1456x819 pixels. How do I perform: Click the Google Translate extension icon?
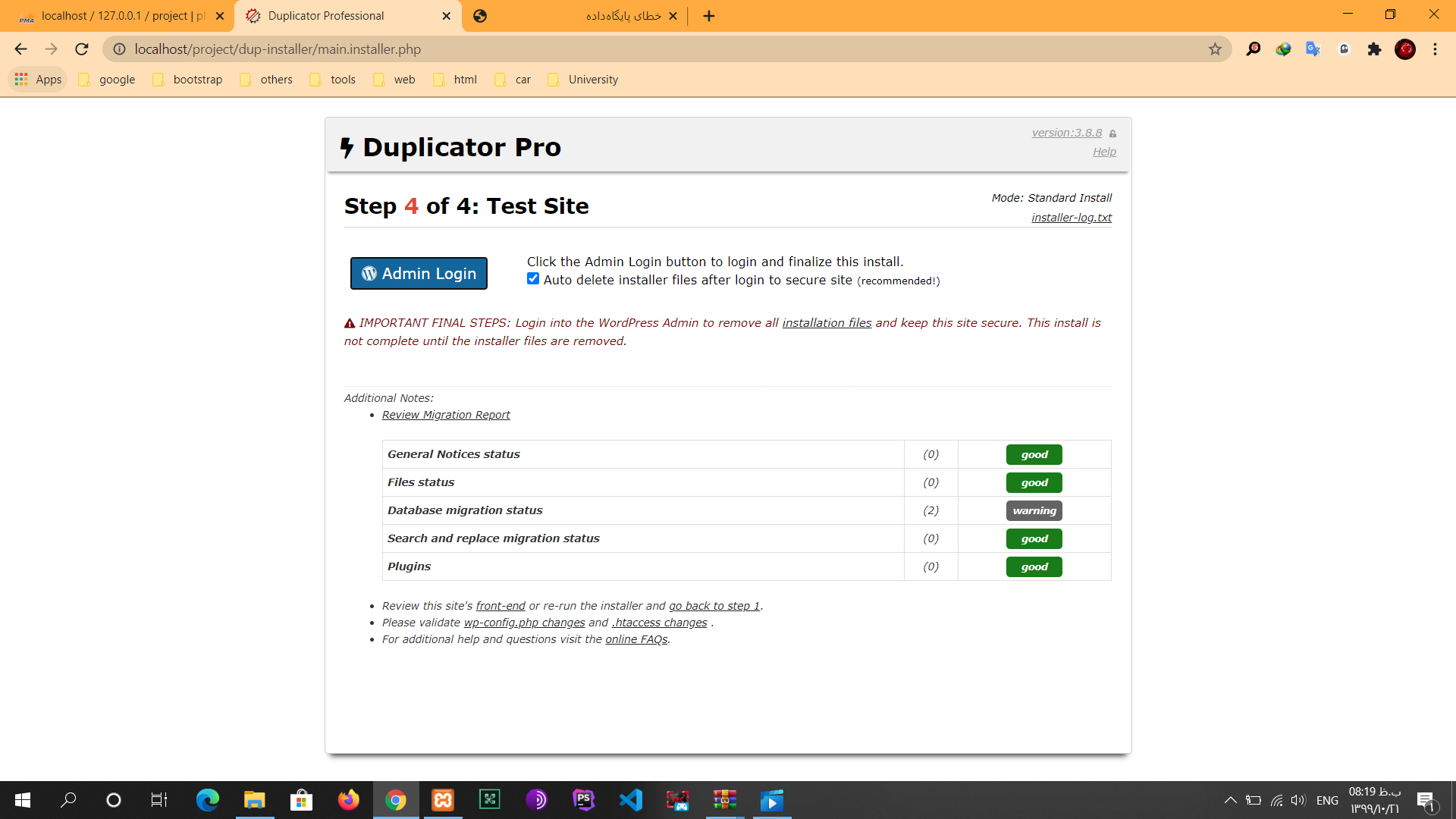tap(1313, 49)
